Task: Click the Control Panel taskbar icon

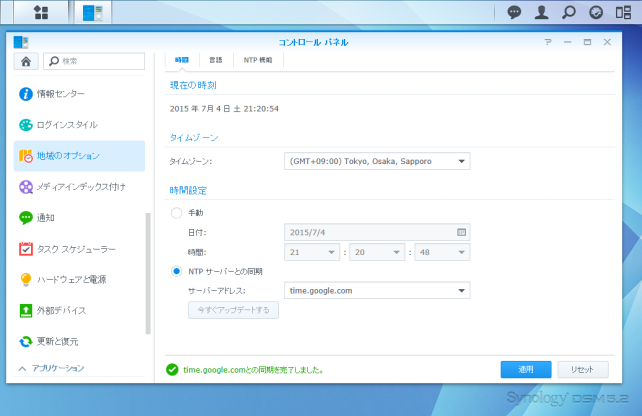Action: (93, 12)
